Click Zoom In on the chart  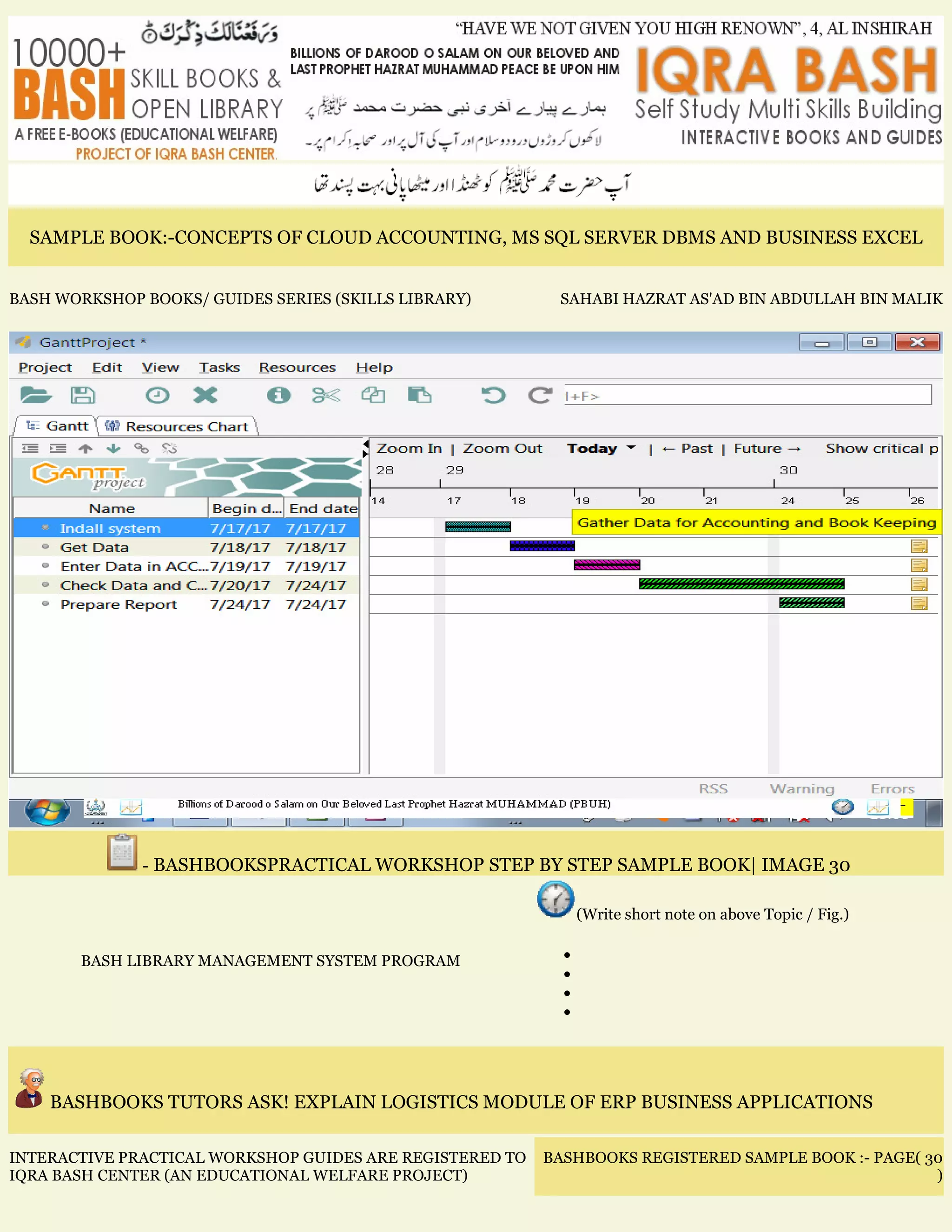(x=409, y=449)
